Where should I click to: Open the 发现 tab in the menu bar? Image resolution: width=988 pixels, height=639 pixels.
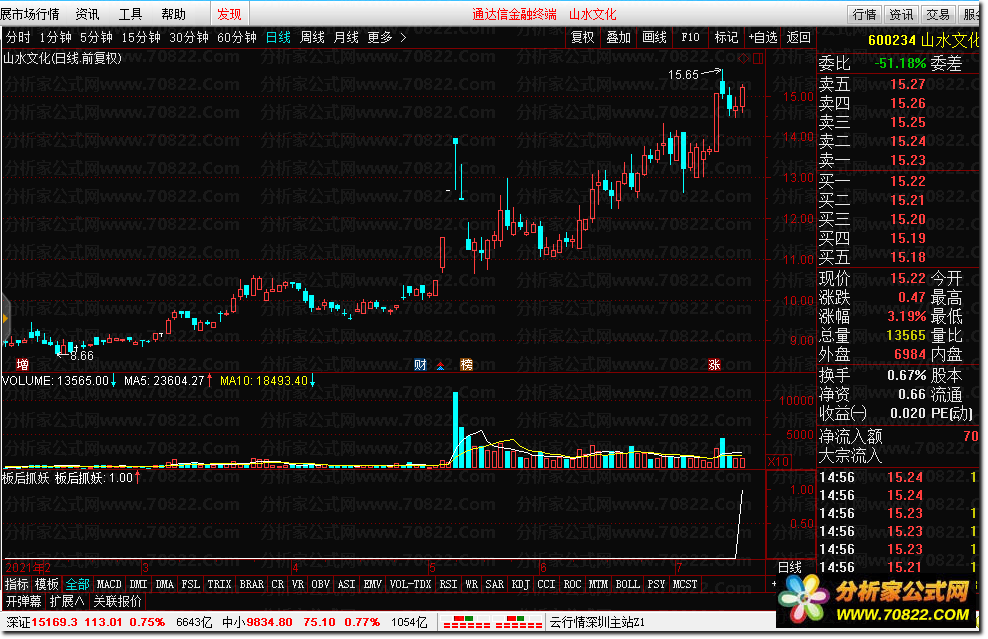pyautogui.click(x=229, y=14)
